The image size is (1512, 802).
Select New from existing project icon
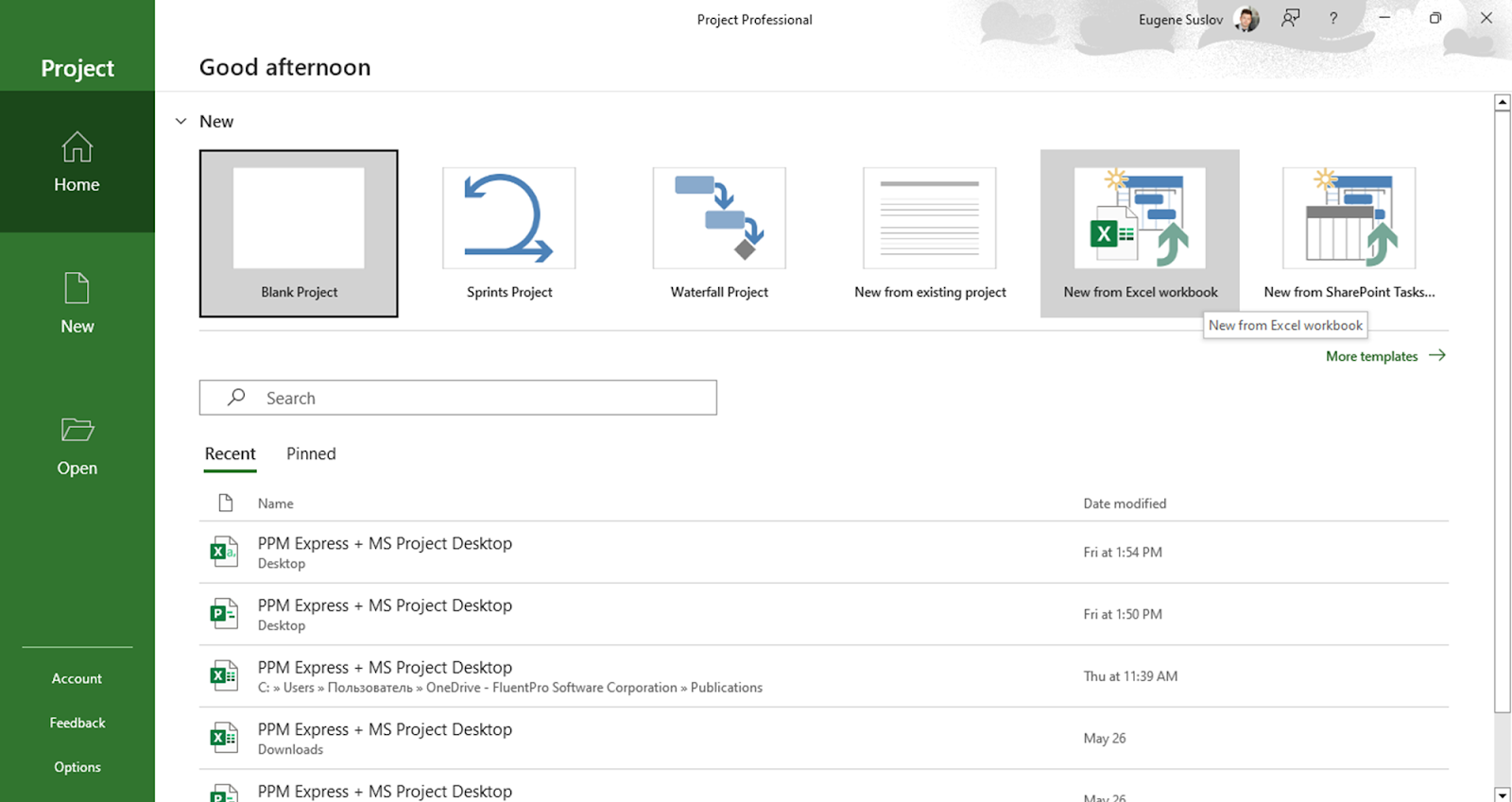pyautogui.click(x=930, y=218)
